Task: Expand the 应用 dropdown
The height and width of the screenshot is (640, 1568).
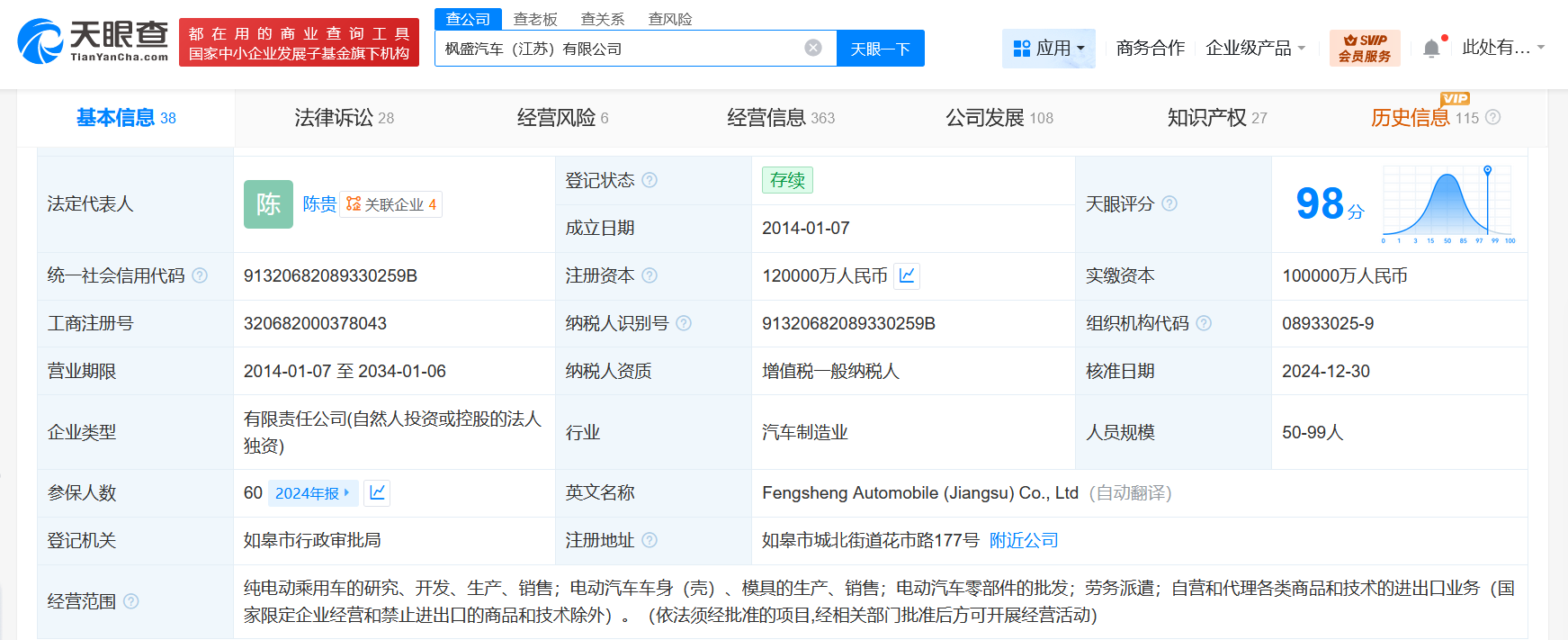Action: click(x=1049, y=49)
